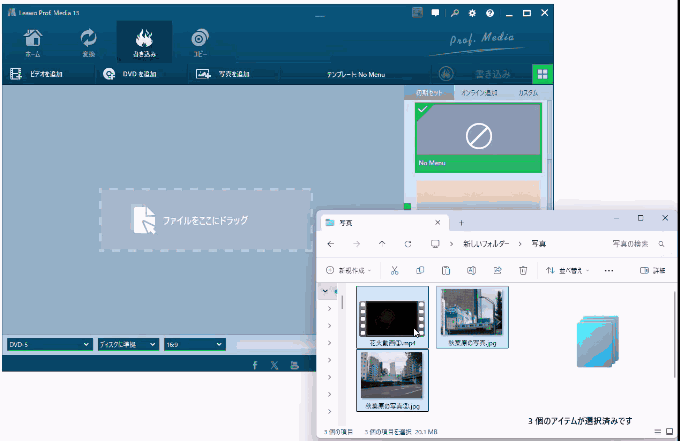
Task: Click the cut scissors icon in Explorer
Action: click(395, 270)
